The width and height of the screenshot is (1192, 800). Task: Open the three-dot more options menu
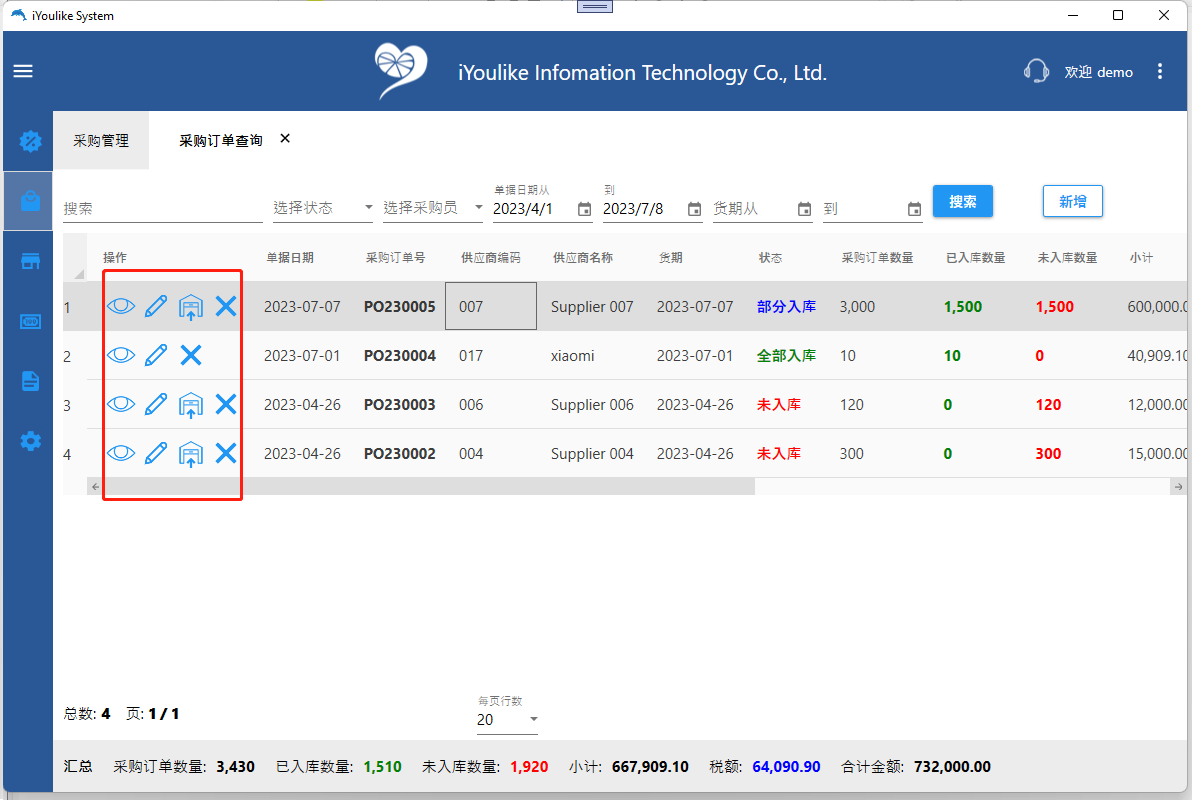pos(1160,71)
